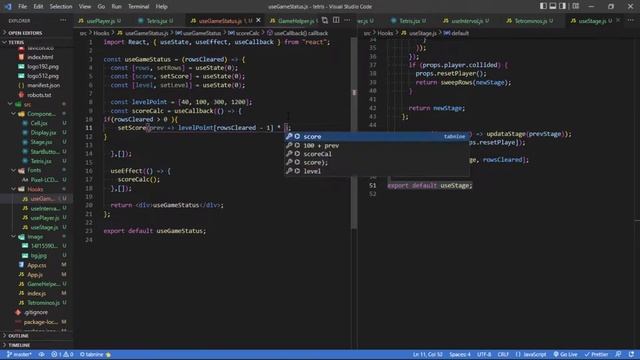Viewport: 640px width, 360px height.
Task: Open the Go menu
Action: coord(101,7)
